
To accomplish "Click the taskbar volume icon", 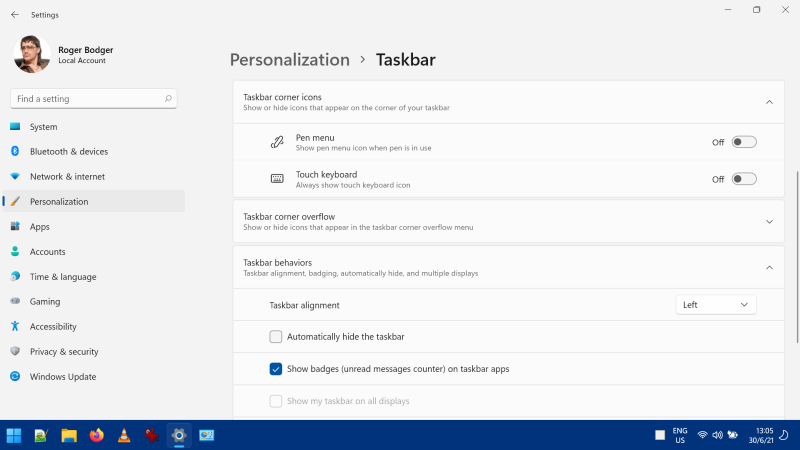I will click(x=718, y=435).
